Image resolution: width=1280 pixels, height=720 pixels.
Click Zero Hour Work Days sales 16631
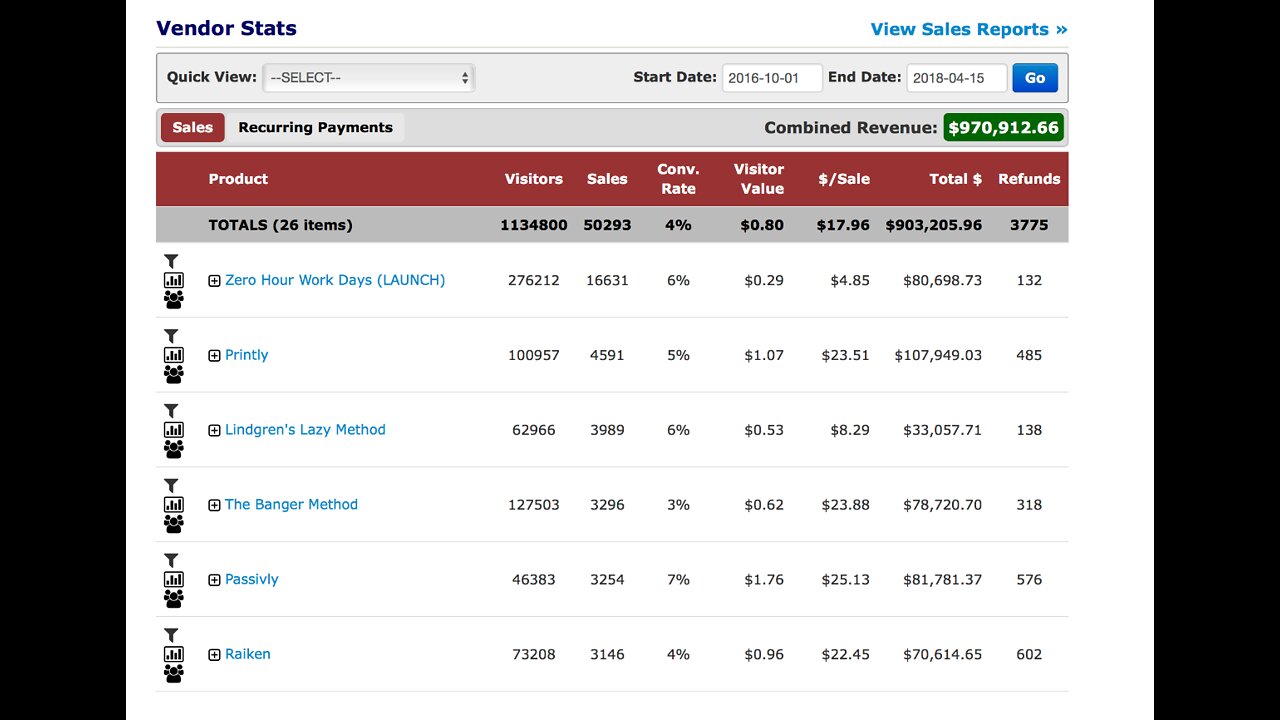(x=607, y=280)
